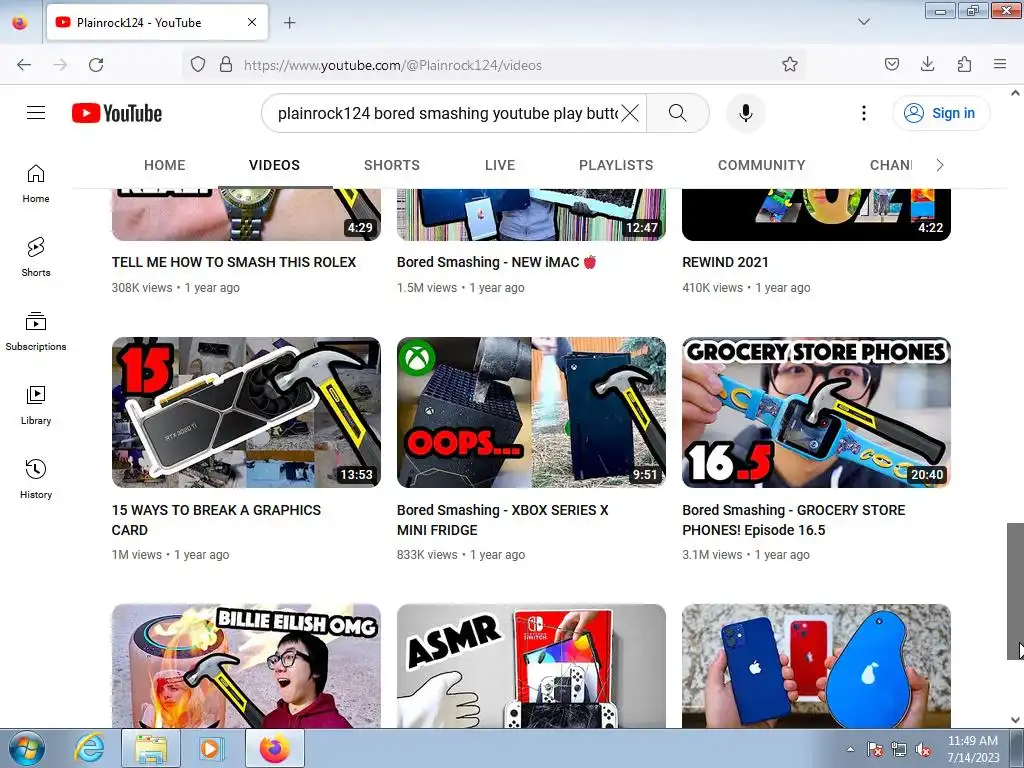Screen dimensions: 1024x768
Task: Close the Plainrock124 YouTube tab
Action: pos(252,22)
